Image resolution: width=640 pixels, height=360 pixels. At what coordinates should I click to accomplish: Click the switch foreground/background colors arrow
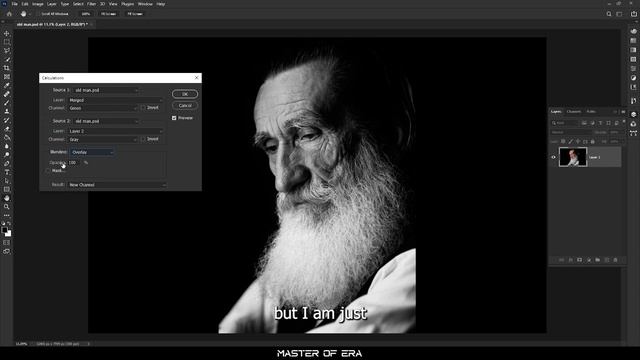tap(9, 224)
